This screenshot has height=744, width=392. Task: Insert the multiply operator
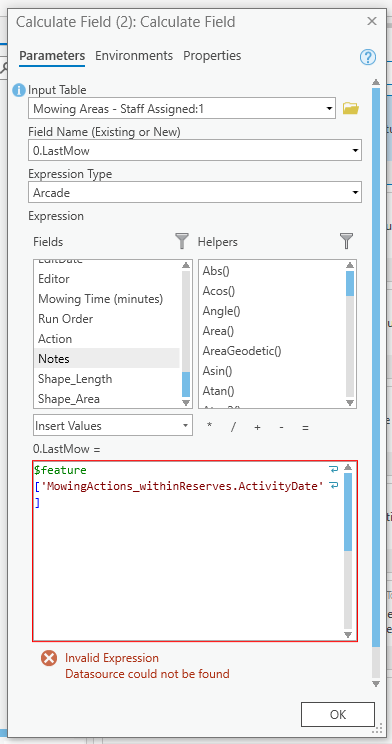[x=209, y=426]
